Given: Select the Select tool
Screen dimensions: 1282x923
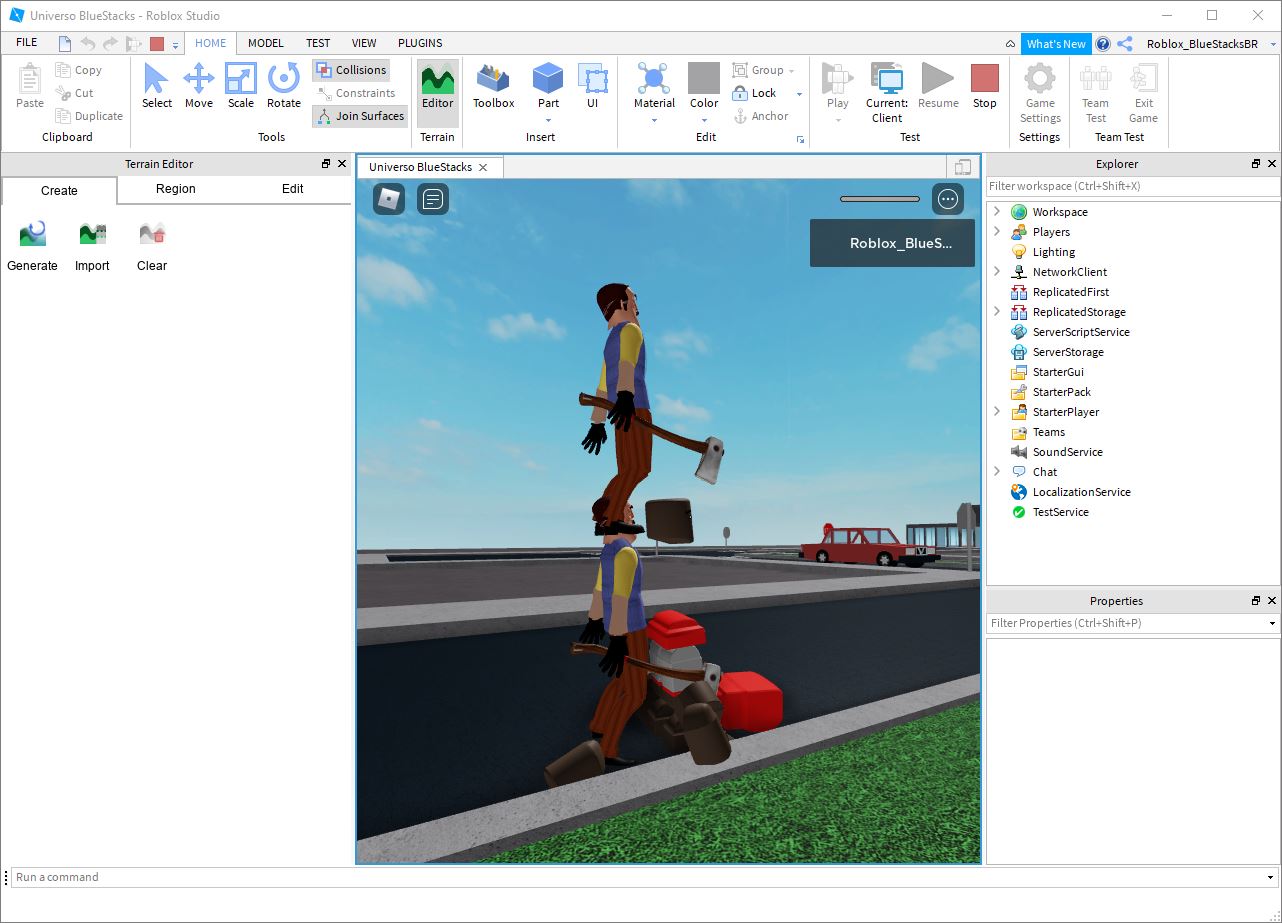Looking at the screenshot, I should click(157, 86).
